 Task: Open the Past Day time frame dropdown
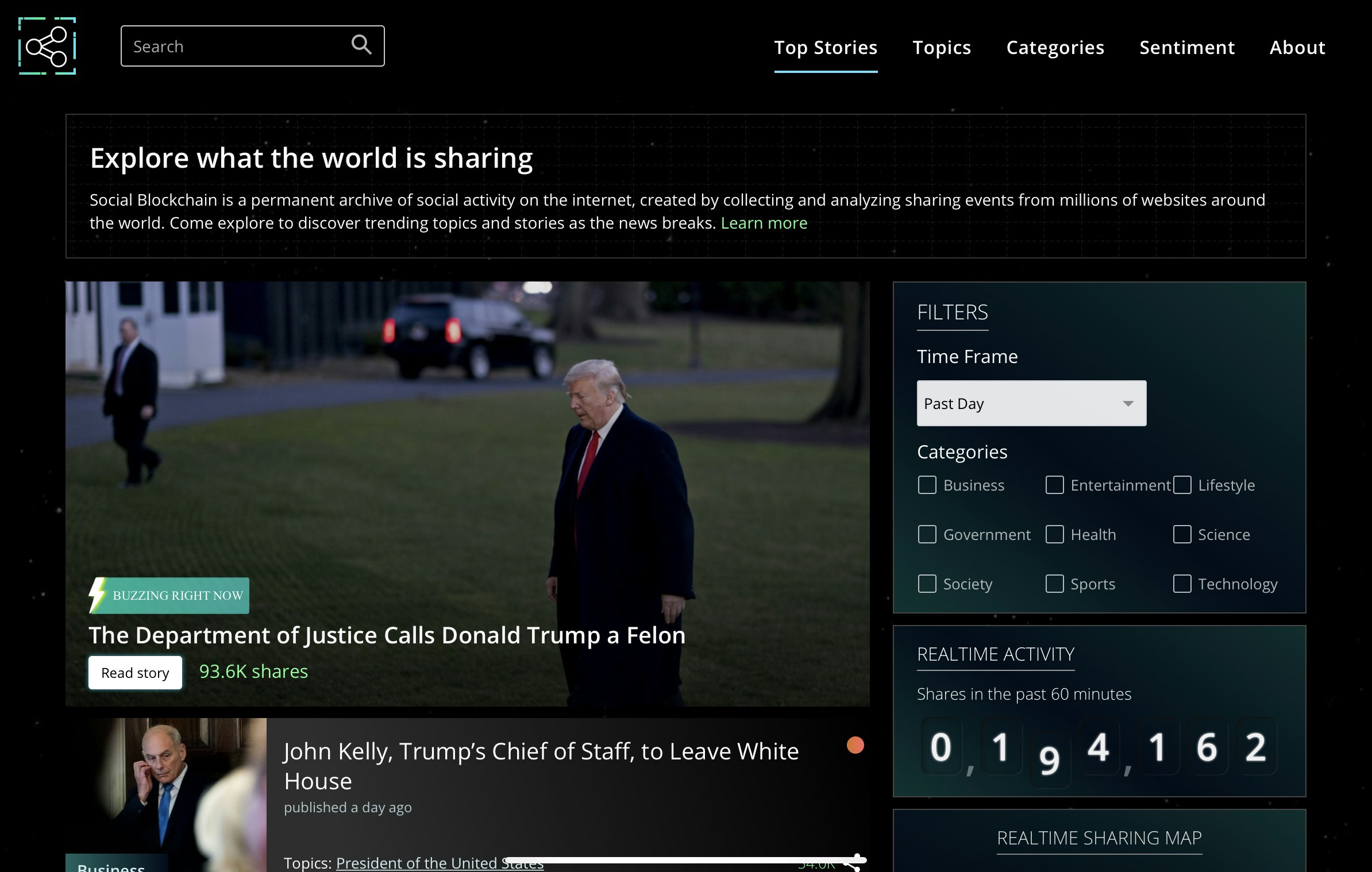[x=1023, y=403]
